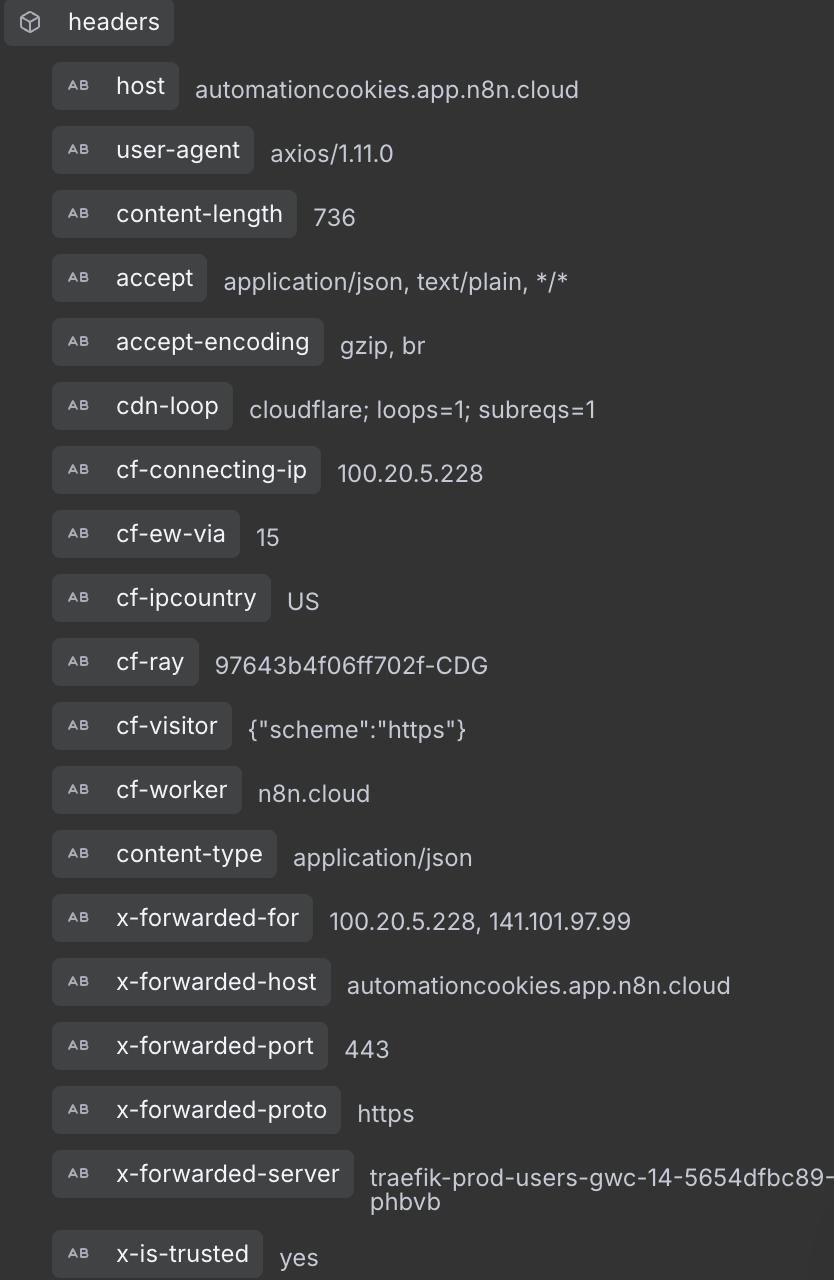
Task: Click the n8n.cloud cf-worker value
Action: [313, 794]
